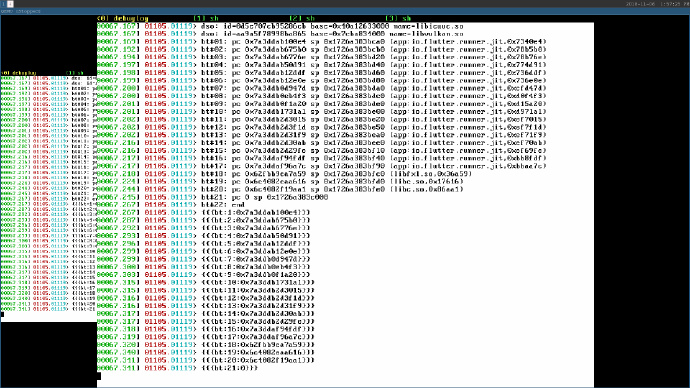690x388 pixels.
Task: Switch to workspace 2 in top panel
Action: point(10,4)
